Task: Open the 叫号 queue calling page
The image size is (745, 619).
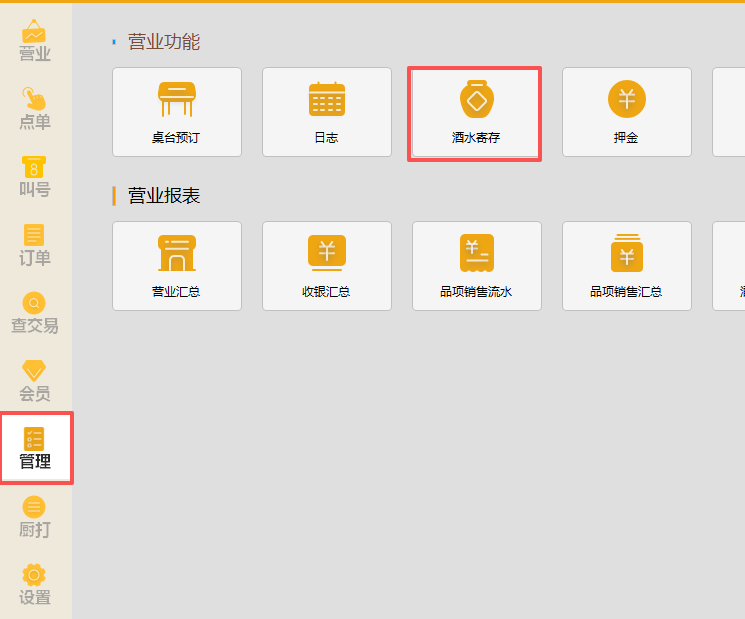Action: tap(35, 177)
